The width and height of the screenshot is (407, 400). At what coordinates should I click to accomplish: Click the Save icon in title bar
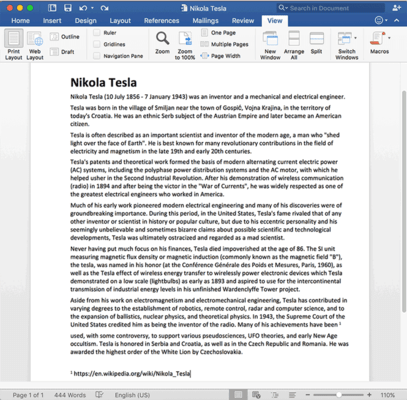coord(68,8)
